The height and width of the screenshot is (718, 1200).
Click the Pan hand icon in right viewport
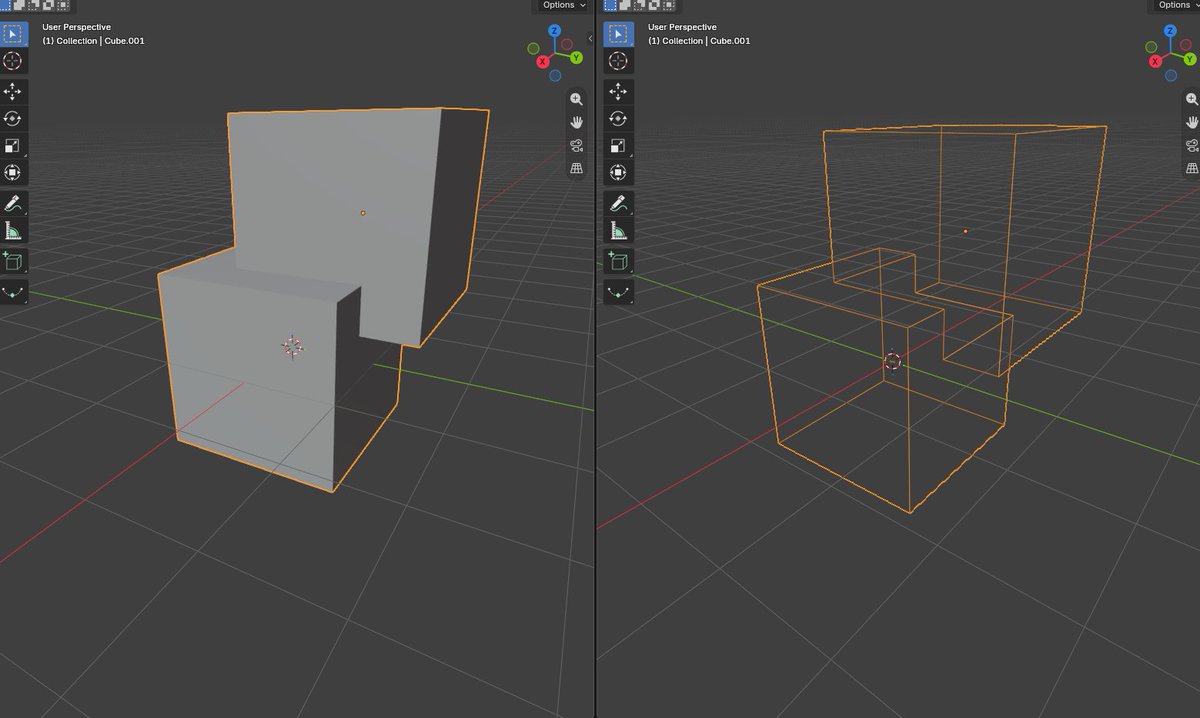(1192, 122)
